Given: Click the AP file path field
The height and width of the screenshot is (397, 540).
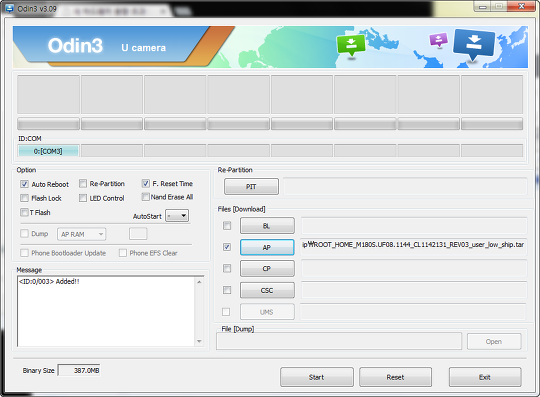Looking at the screenshot, I should coord(413,247).
